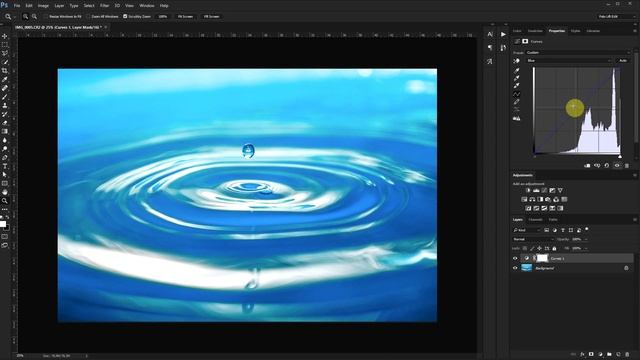Click the Fit Screen button
640x360 pixels.
pyautogui.click(x=185, y=17)
